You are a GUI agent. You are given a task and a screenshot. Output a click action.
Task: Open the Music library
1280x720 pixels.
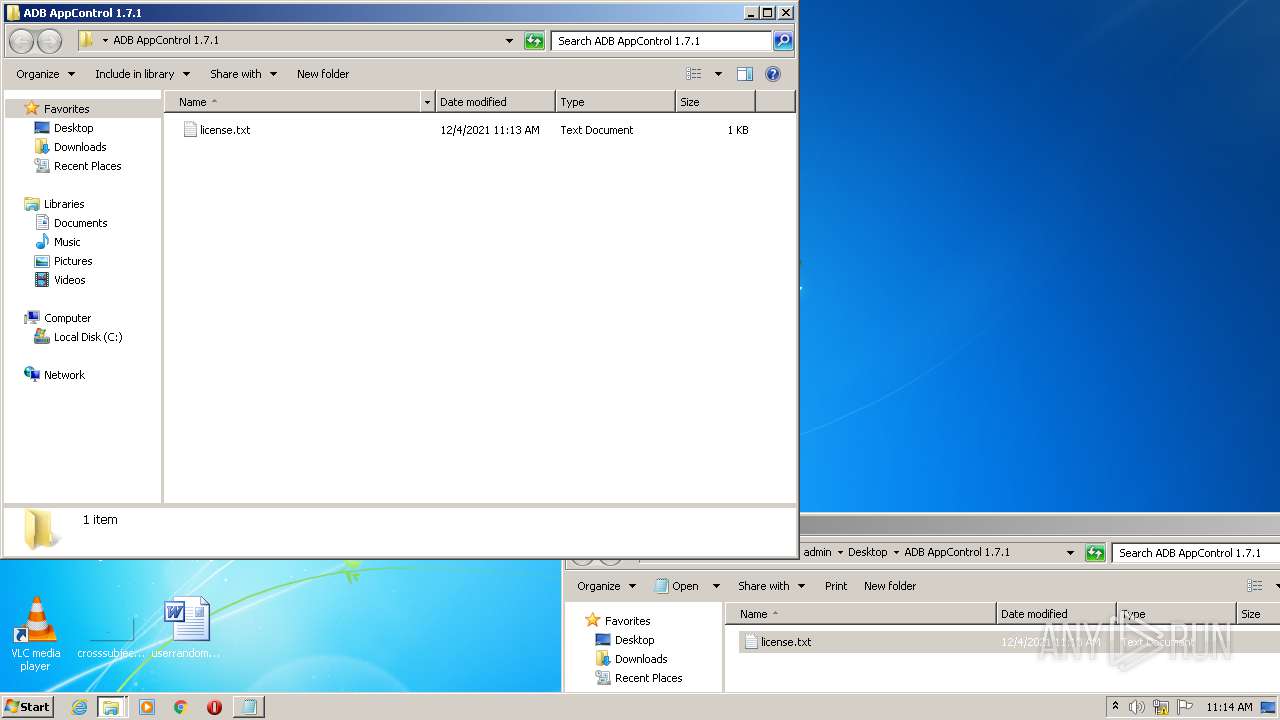coord(67,242)
